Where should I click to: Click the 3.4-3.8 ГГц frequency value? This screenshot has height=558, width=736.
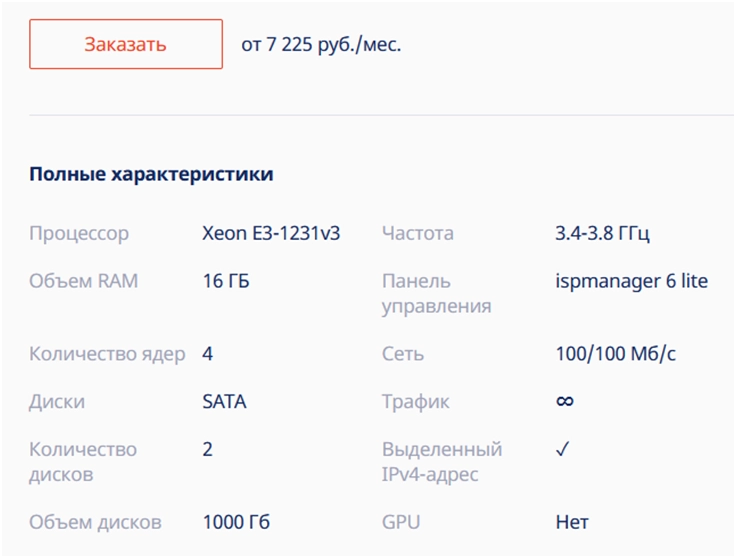tap(603, 233)
